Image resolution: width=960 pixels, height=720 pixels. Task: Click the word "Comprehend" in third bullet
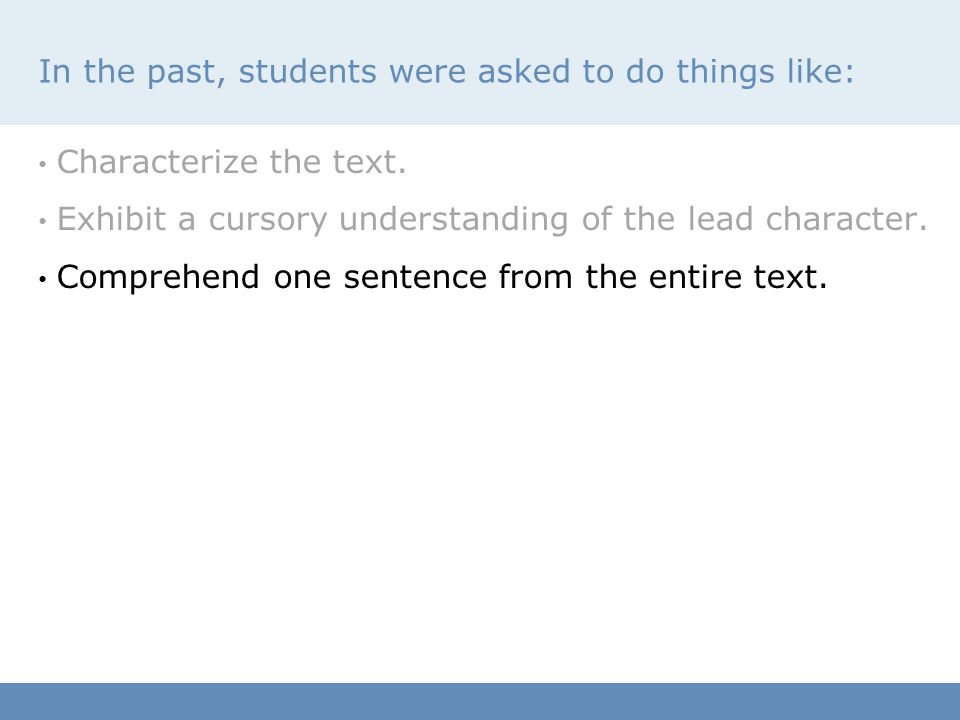(158, 278)
